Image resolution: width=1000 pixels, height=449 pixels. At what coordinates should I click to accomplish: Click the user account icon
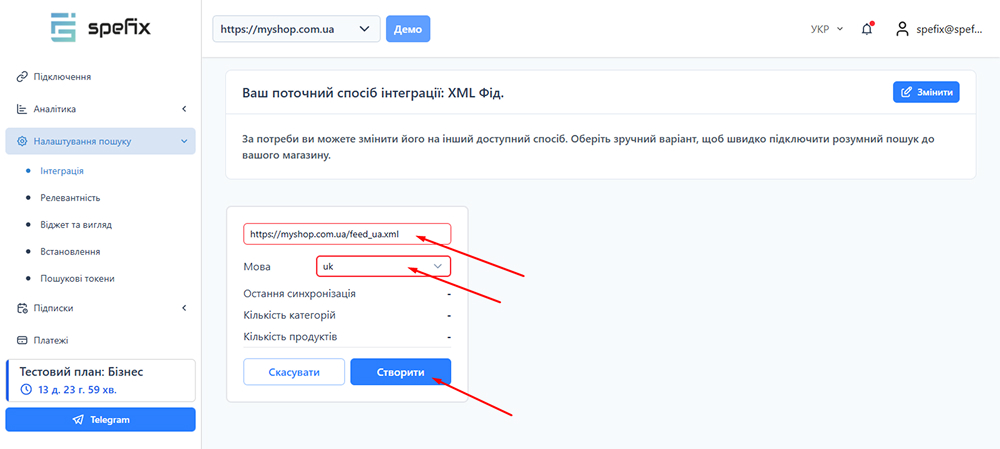pyautogui.click(x=902, y=29)
